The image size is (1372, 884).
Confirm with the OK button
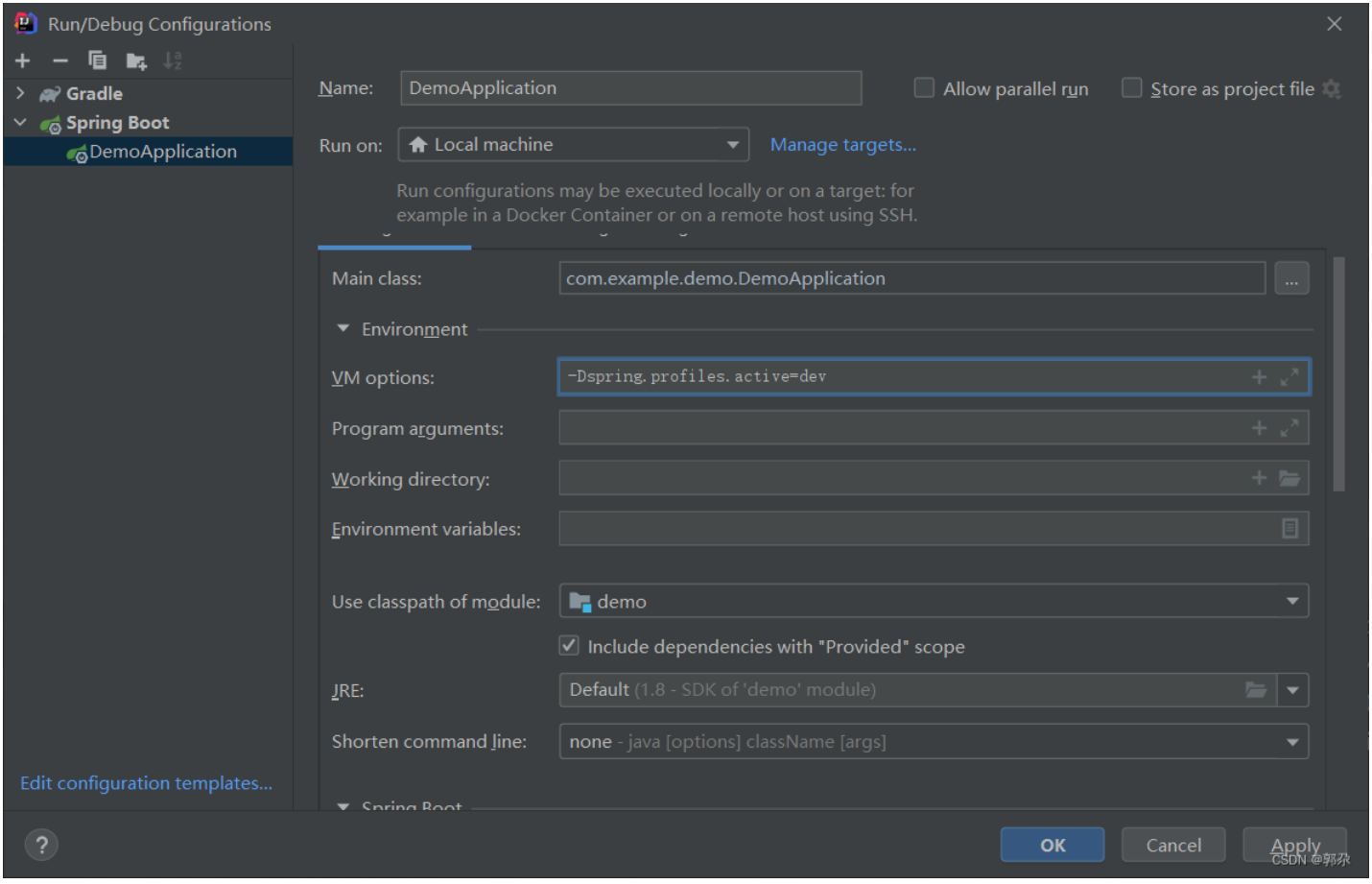[1053, 846]
